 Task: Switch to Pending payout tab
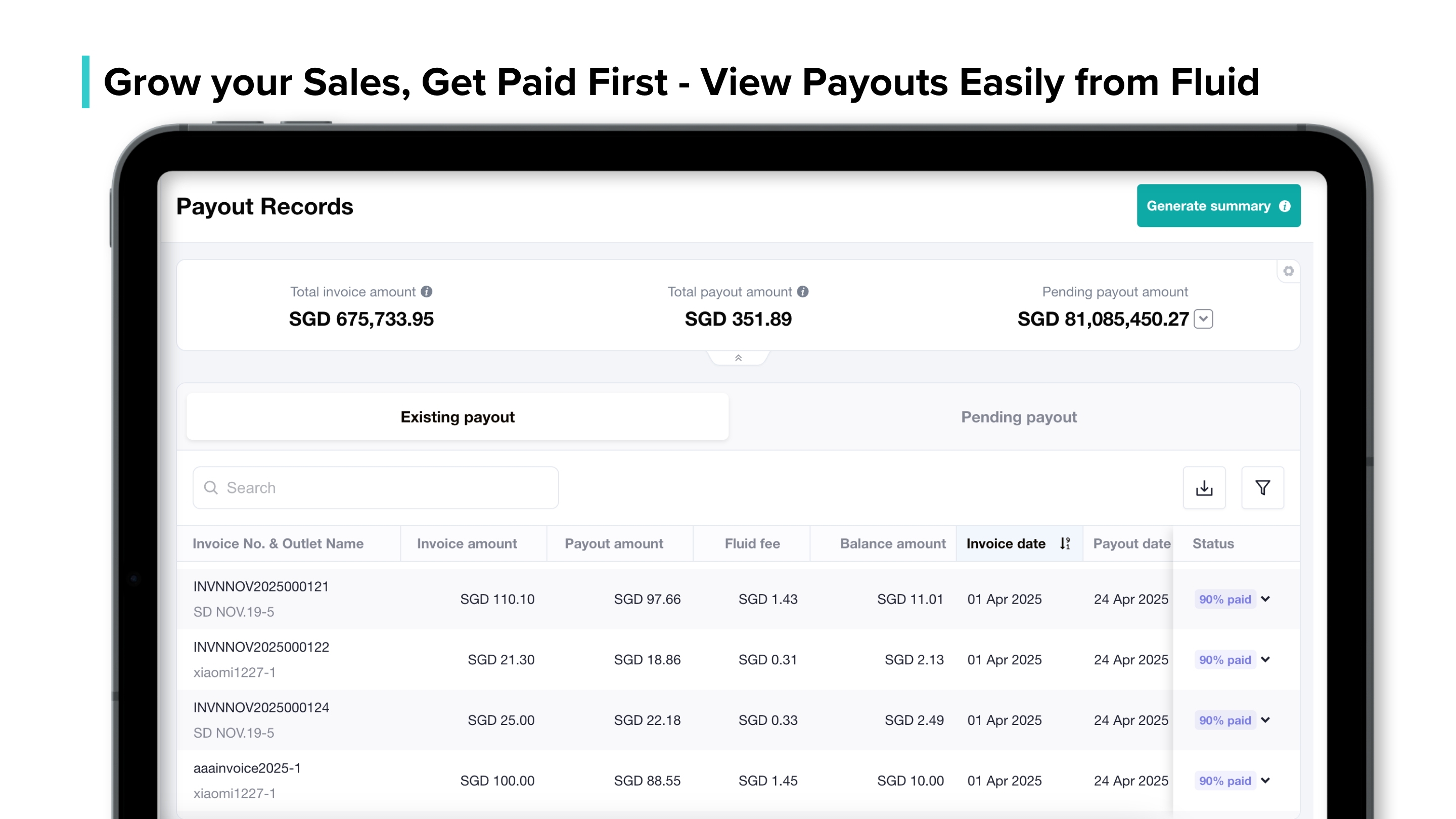[1019, 417]
